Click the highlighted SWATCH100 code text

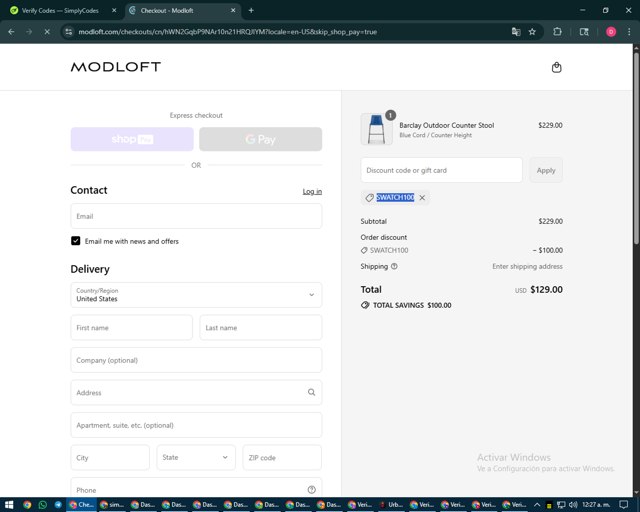(x=395, y=198)
